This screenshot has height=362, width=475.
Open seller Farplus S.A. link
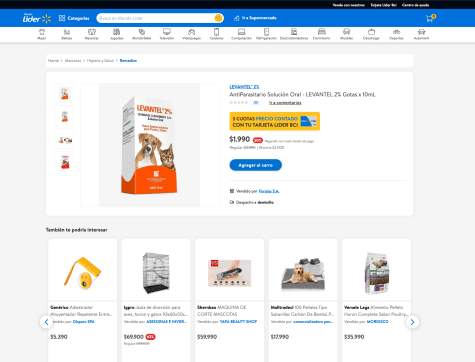(x=269, y=191)
